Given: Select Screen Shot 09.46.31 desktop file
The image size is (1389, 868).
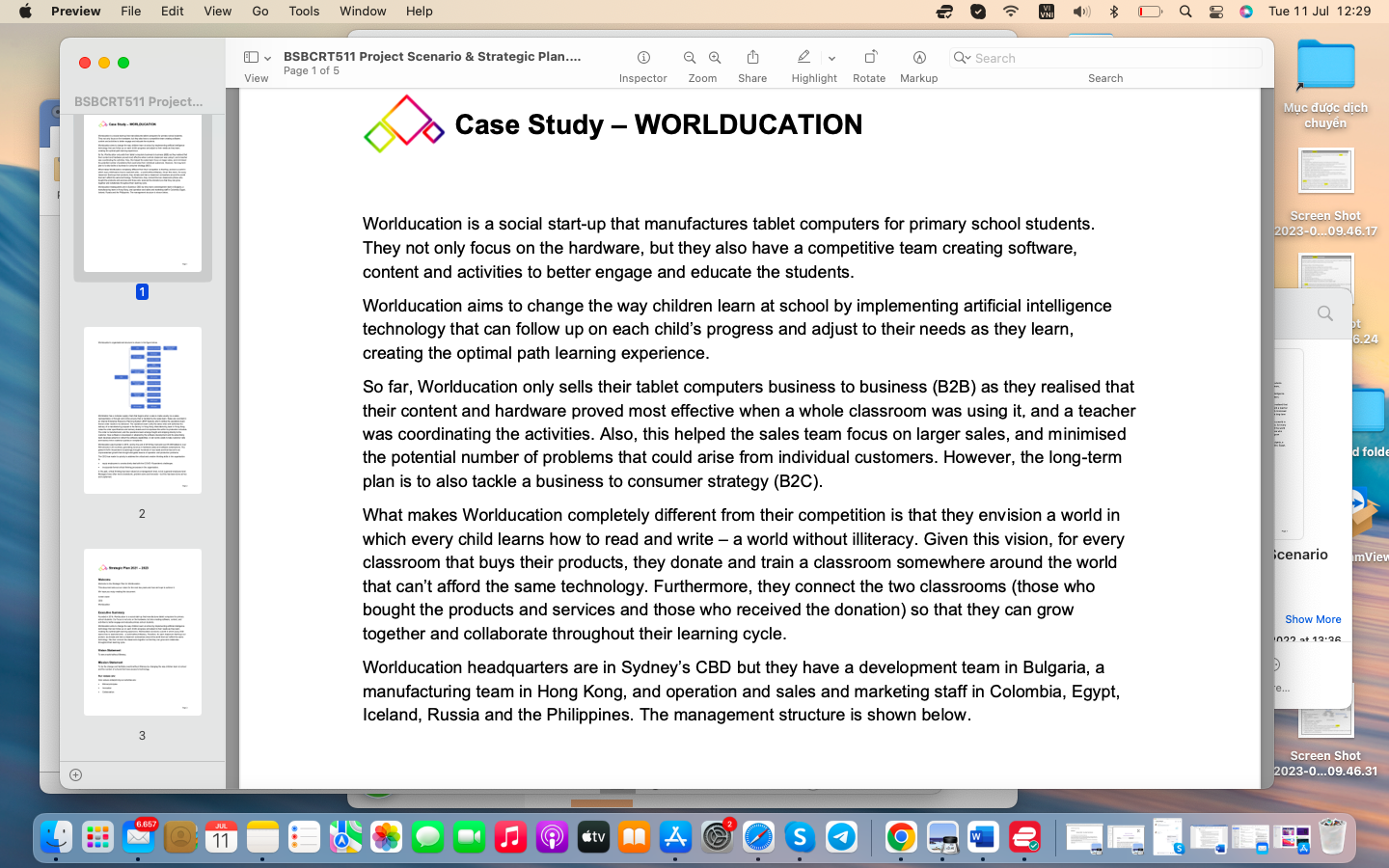Looking at the screenshot, I should 1325,743.
